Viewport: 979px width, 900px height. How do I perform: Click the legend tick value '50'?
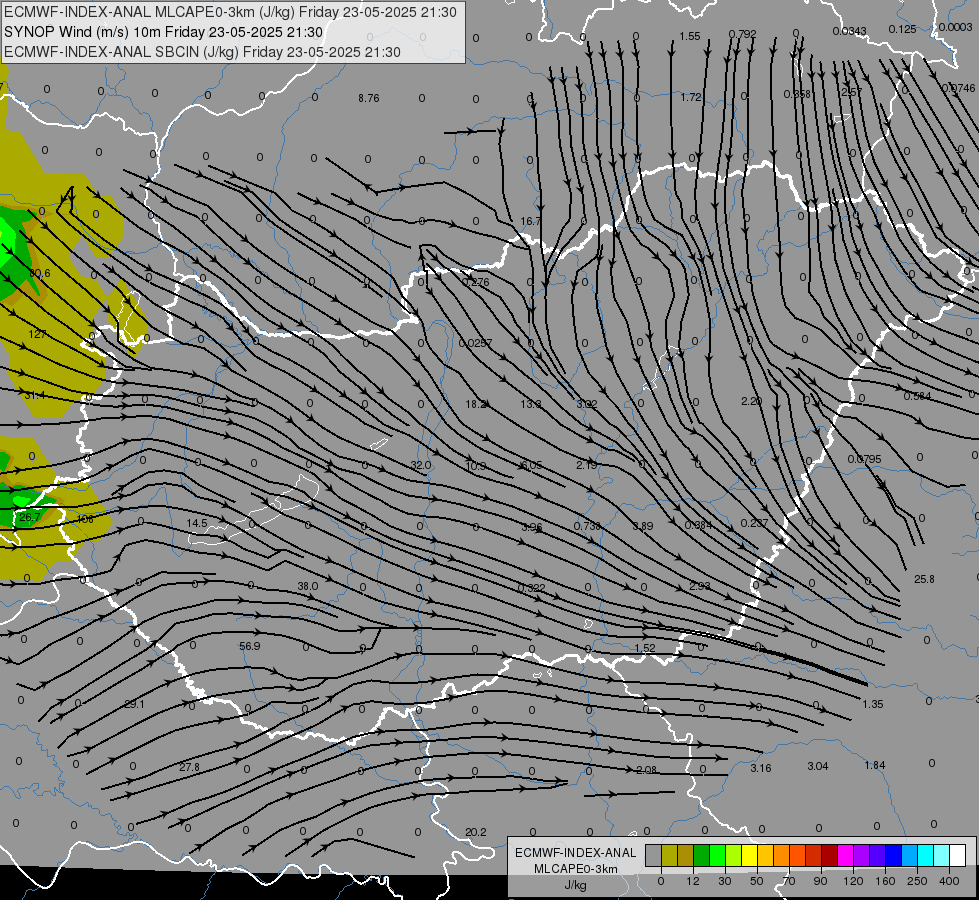pos(756,881)
